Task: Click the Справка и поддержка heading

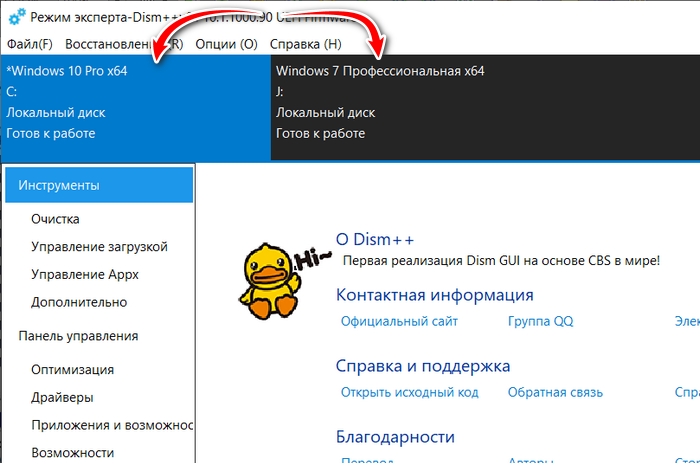Action: coord(423,366)
